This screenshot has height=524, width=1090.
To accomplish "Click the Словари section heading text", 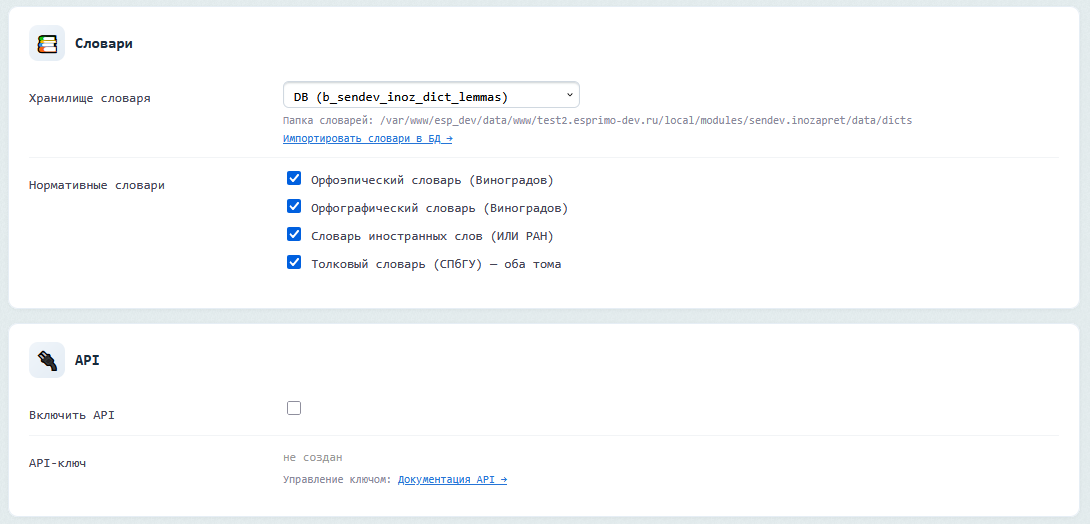I will 104,44.
